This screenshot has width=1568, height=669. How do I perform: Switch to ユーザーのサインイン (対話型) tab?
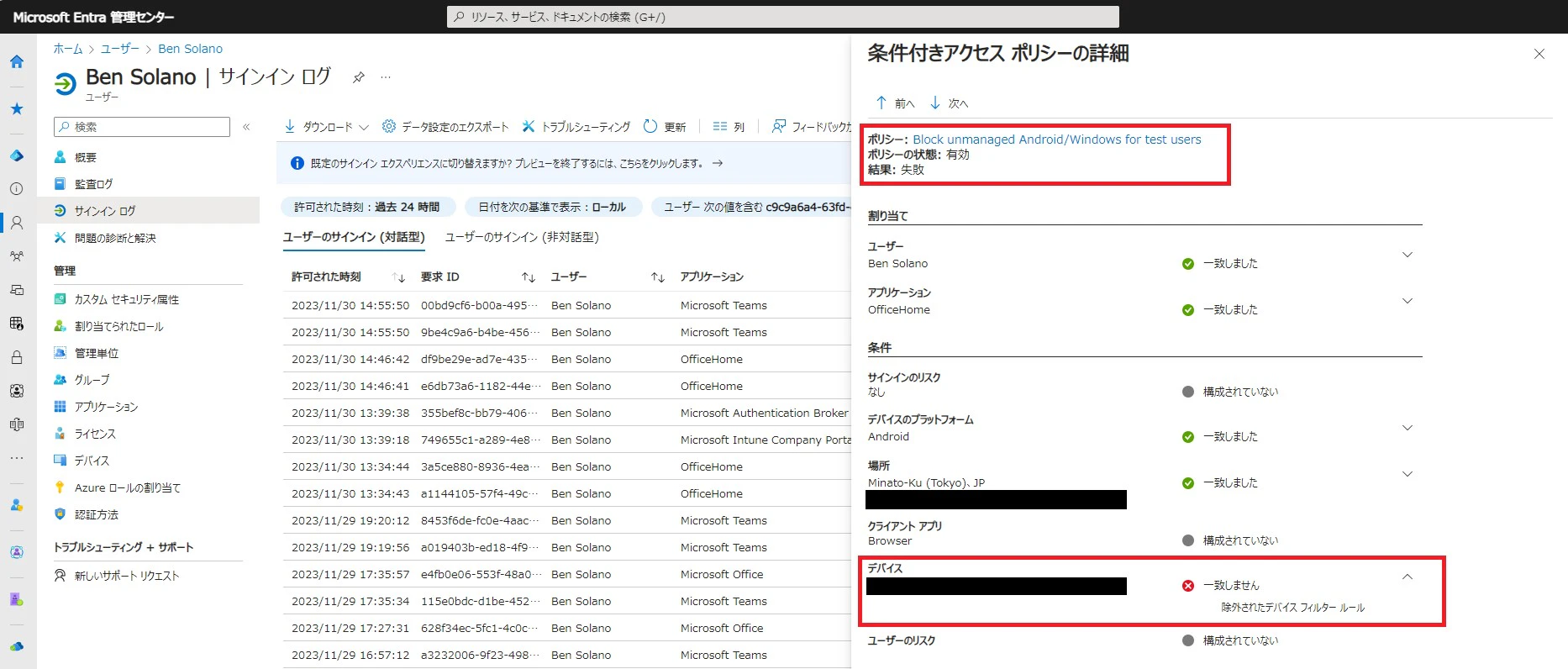click(x=354, y=238)
